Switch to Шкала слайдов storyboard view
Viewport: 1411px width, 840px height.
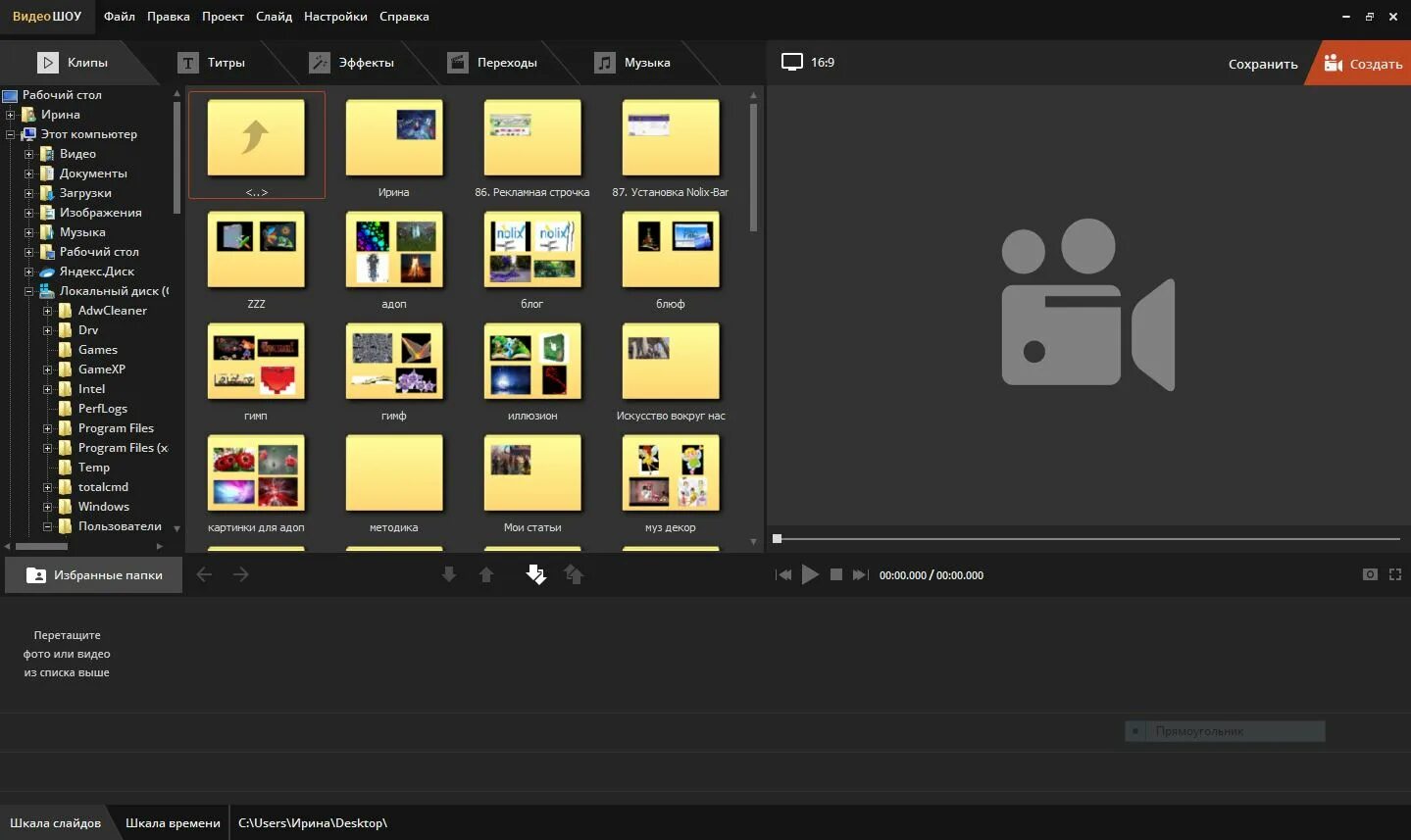click(x=55, y=823)
